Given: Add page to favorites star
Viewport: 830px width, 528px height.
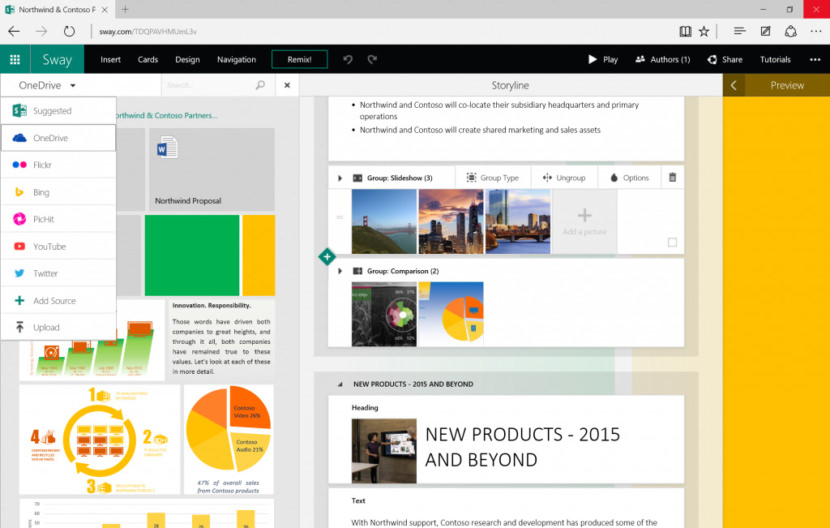Looking at the screenshot, I should click(703, 31).
